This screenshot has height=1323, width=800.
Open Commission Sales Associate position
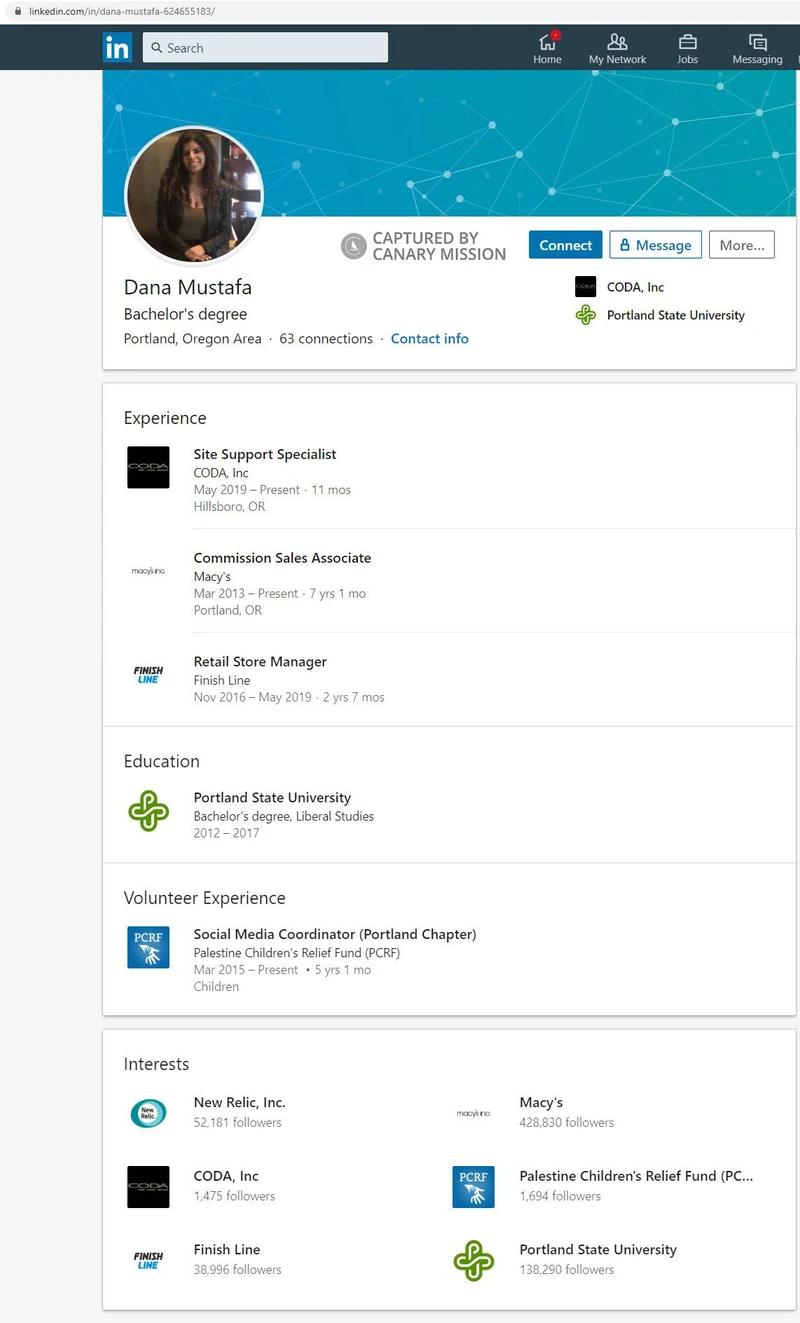coord(282,558)
